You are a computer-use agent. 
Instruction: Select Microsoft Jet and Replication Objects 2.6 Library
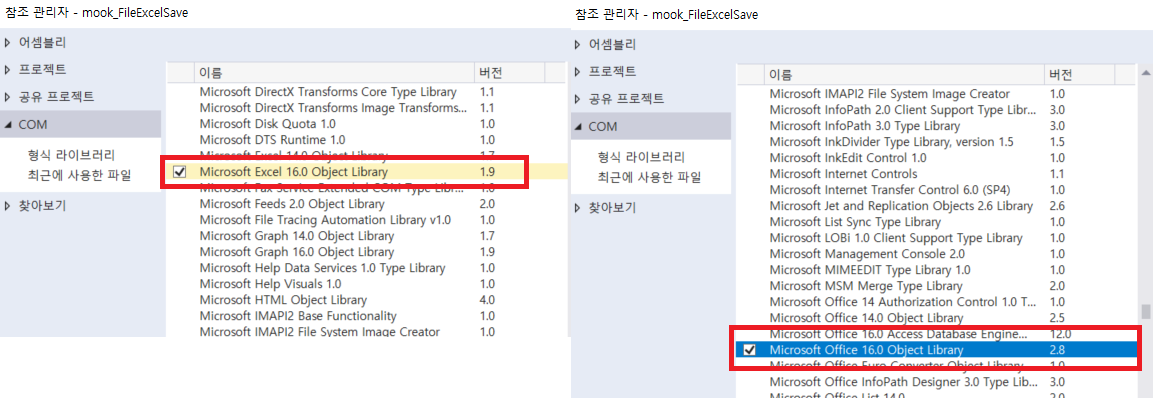click(901, 206)
